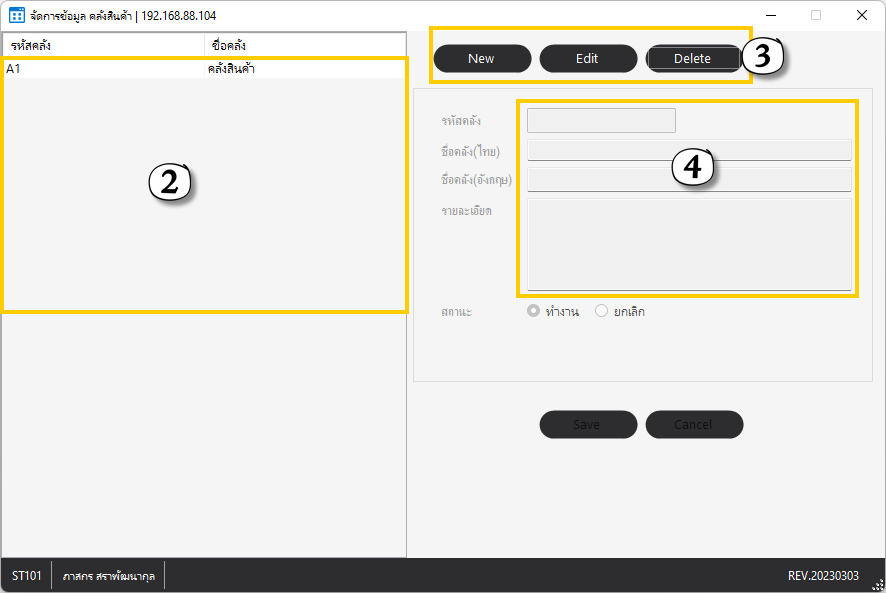Select the ยกเลิก status radio button
The image size is (886, 593).
coord(601,311)
